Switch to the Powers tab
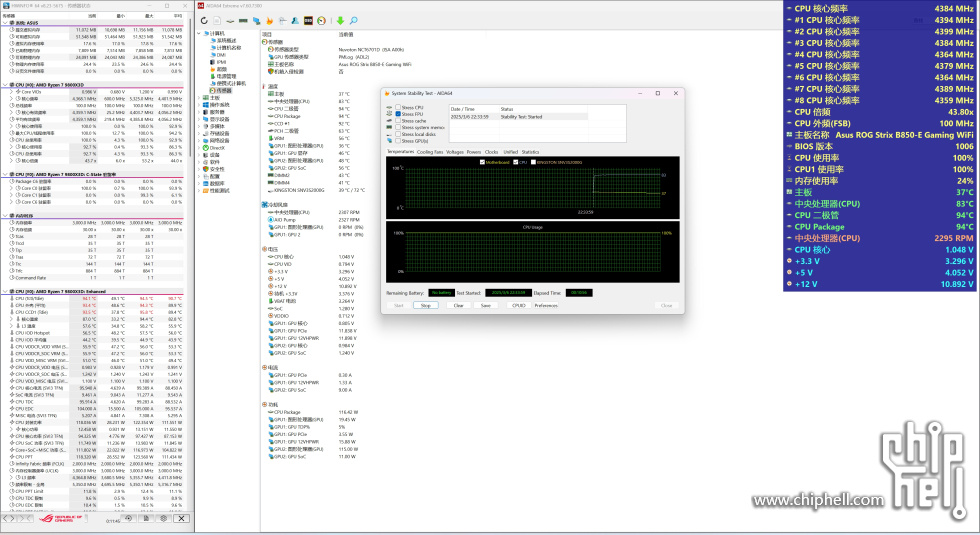This screenshot has width=980, height=535. 474,152
